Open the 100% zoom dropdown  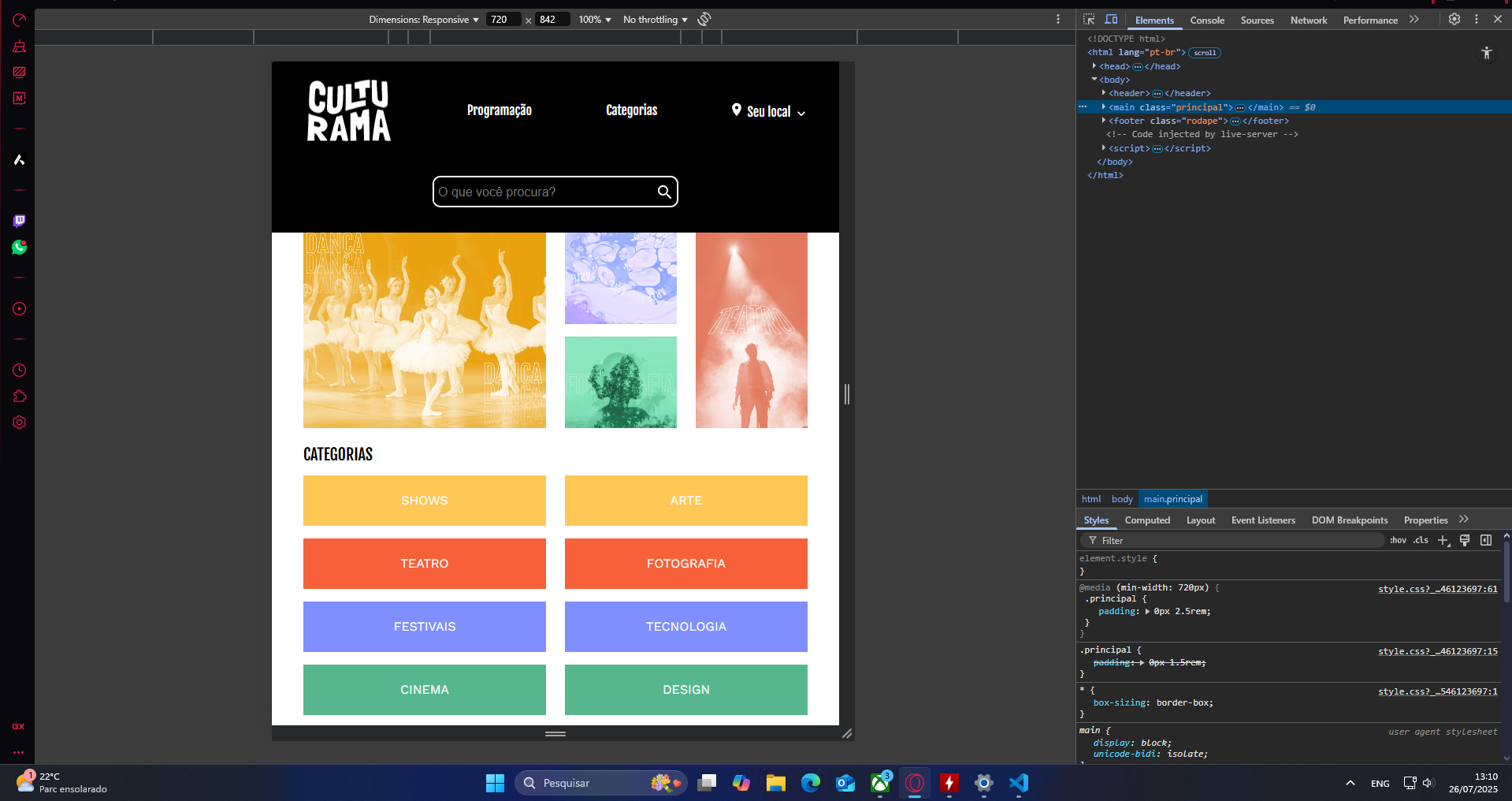point(595,20)
